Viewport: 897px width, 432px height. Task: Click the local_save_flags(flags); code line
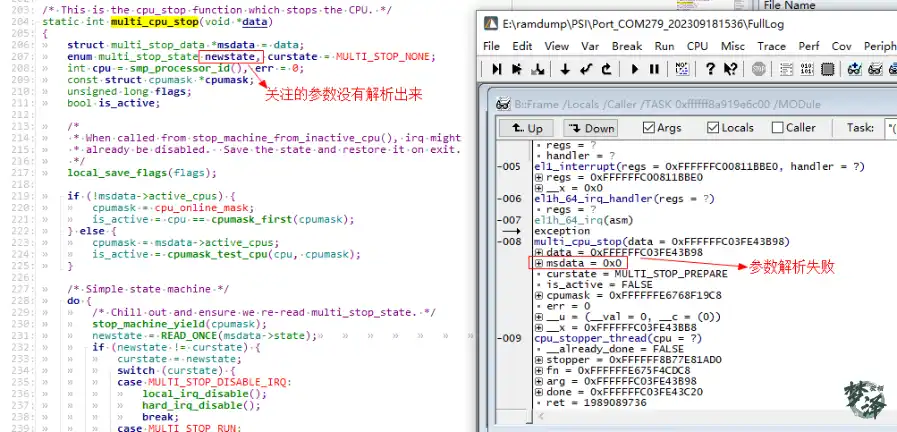point(142,173)
